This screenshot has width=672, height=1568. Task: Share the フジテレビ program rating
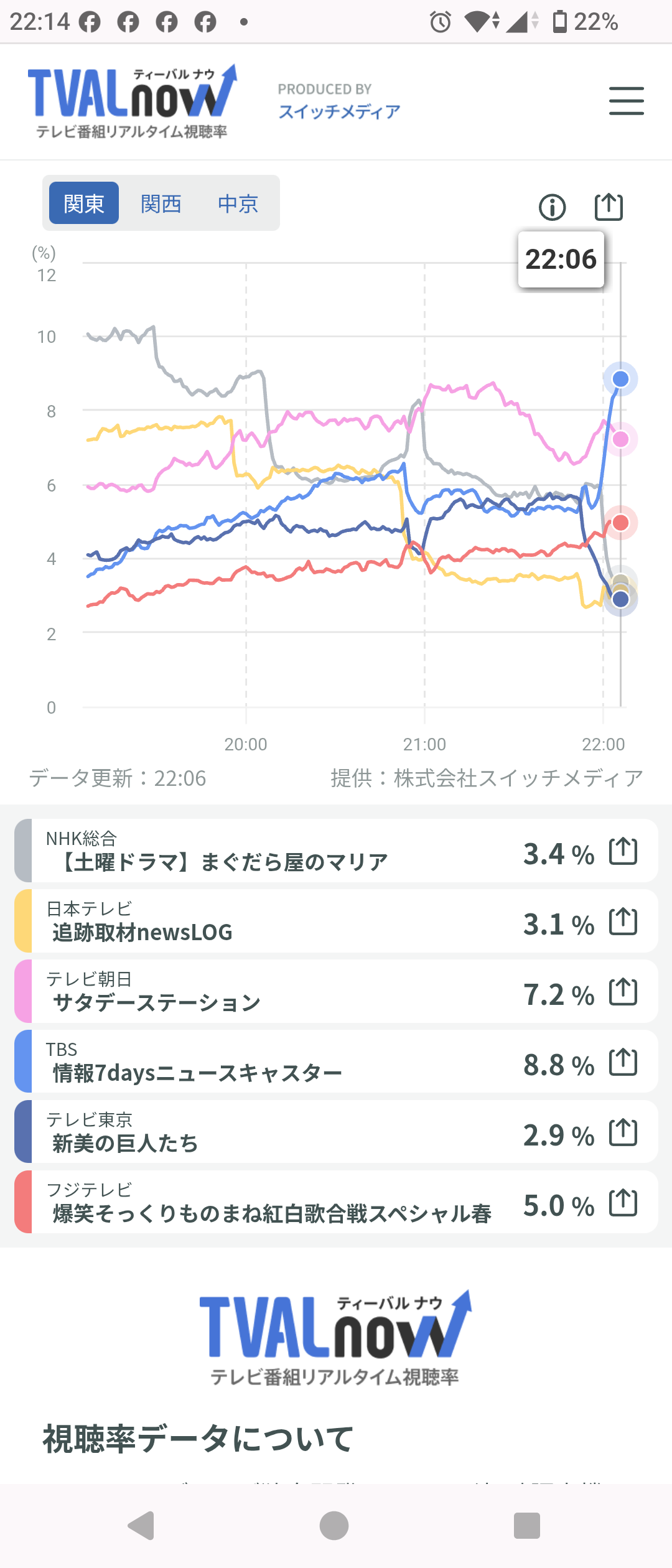(623, 1203)
